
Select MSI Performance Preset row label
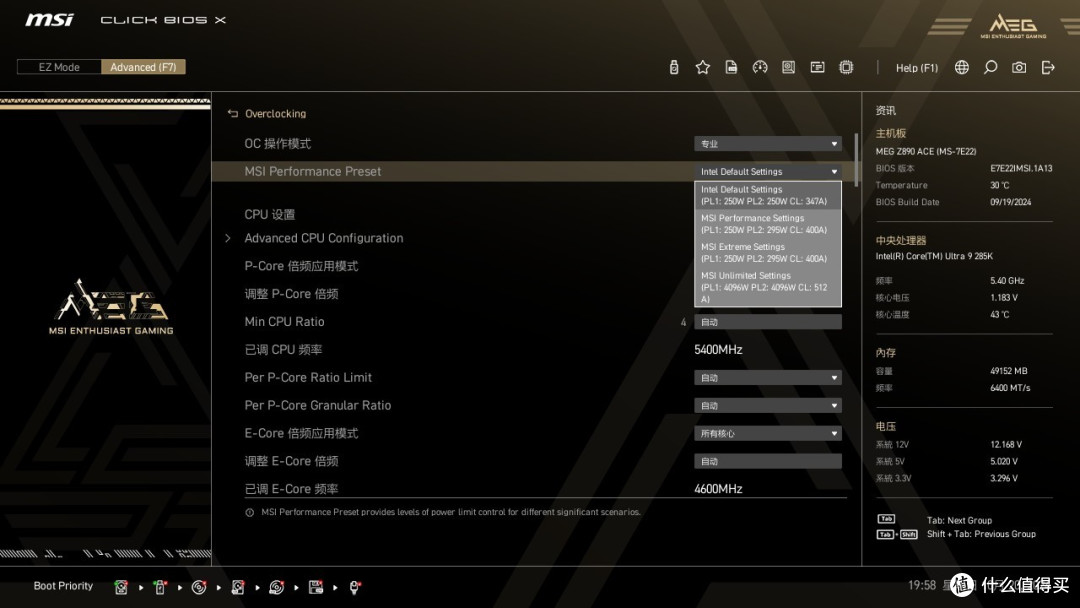(313, 171)
